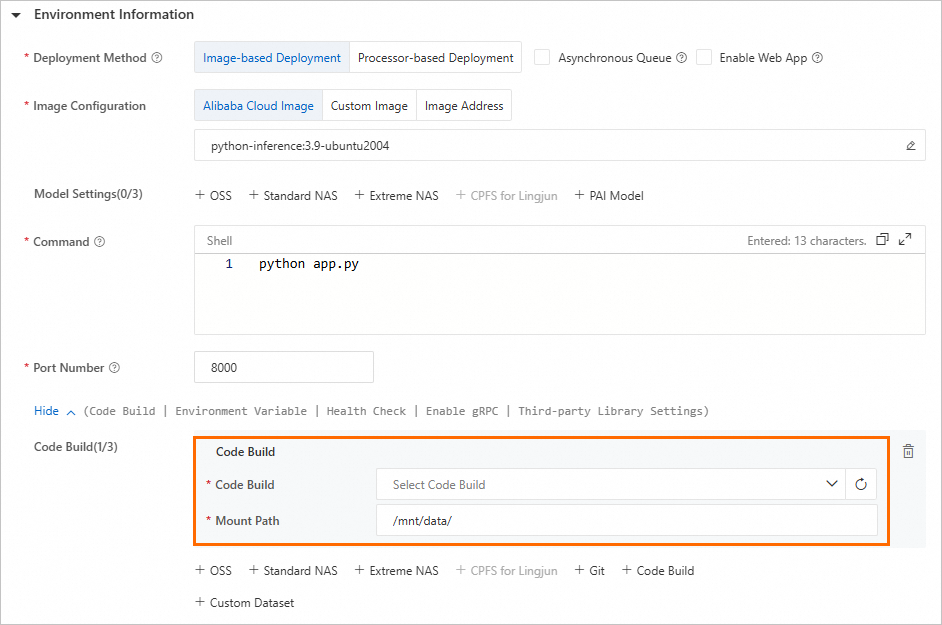Add a Git source under Code Build
The width and height of the screenshot is (942, 625).
point(590,571)
